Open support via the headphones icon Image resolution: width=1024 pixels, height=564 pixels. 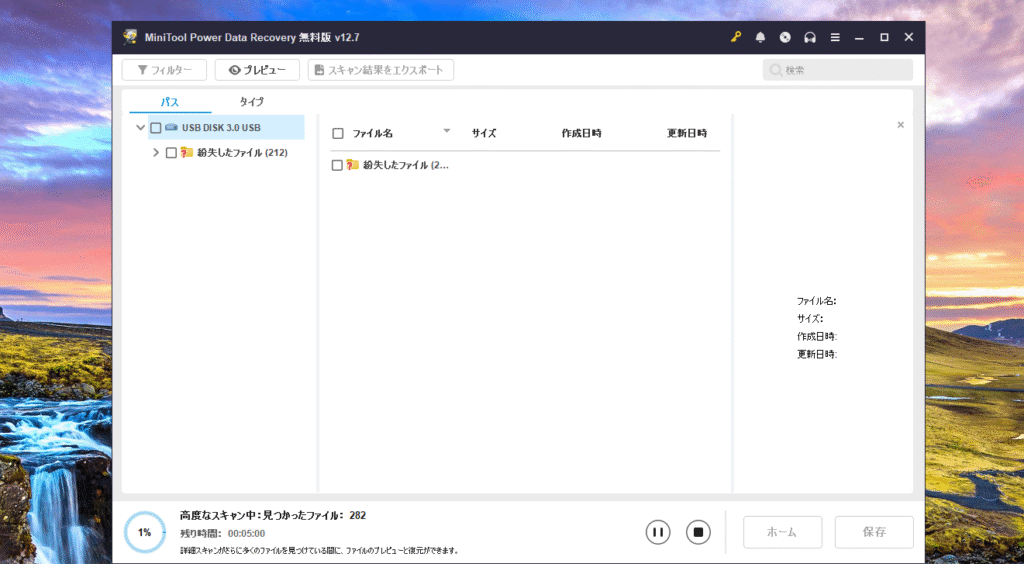pyautogui.click(x=809, y=37)
